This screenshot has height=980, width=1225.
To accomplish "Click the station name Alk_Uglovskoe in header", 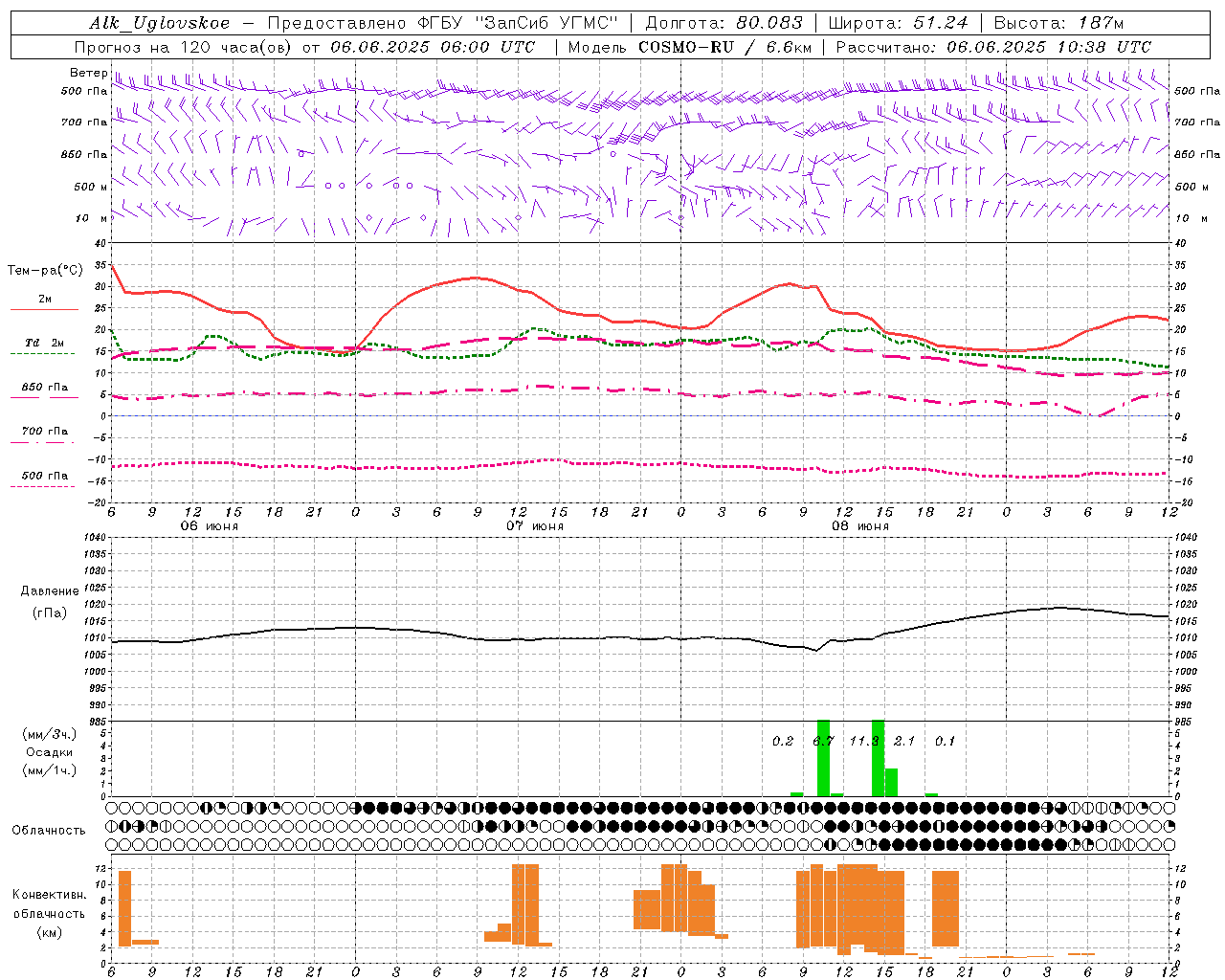I will click(160, 23).
